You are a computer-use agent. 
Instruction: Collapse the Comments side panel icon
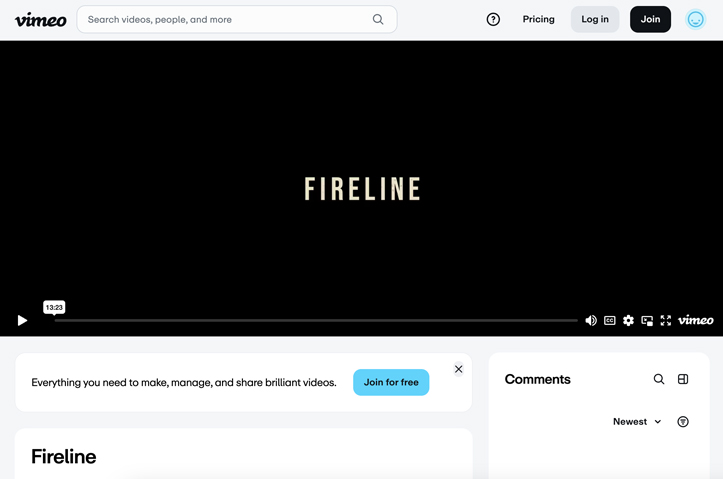tap(683, 379)
